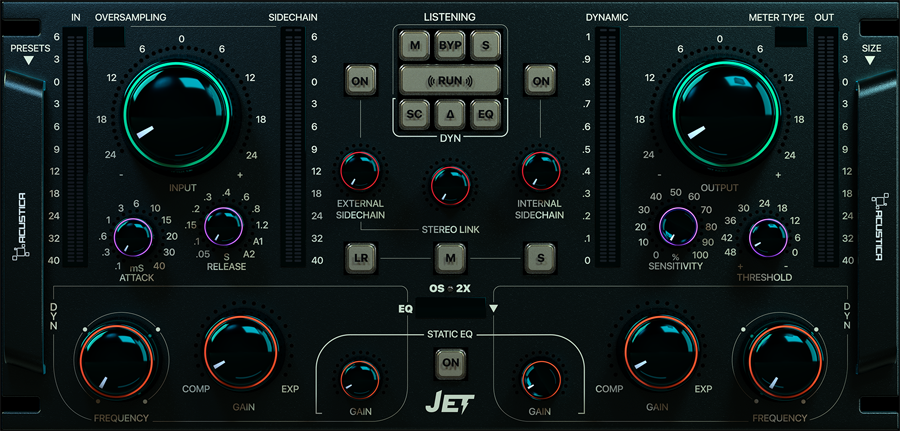Viewport: 900px width, 431px height.
Task: Click the Stereo Link label
Action: click(x=450, y=231)
